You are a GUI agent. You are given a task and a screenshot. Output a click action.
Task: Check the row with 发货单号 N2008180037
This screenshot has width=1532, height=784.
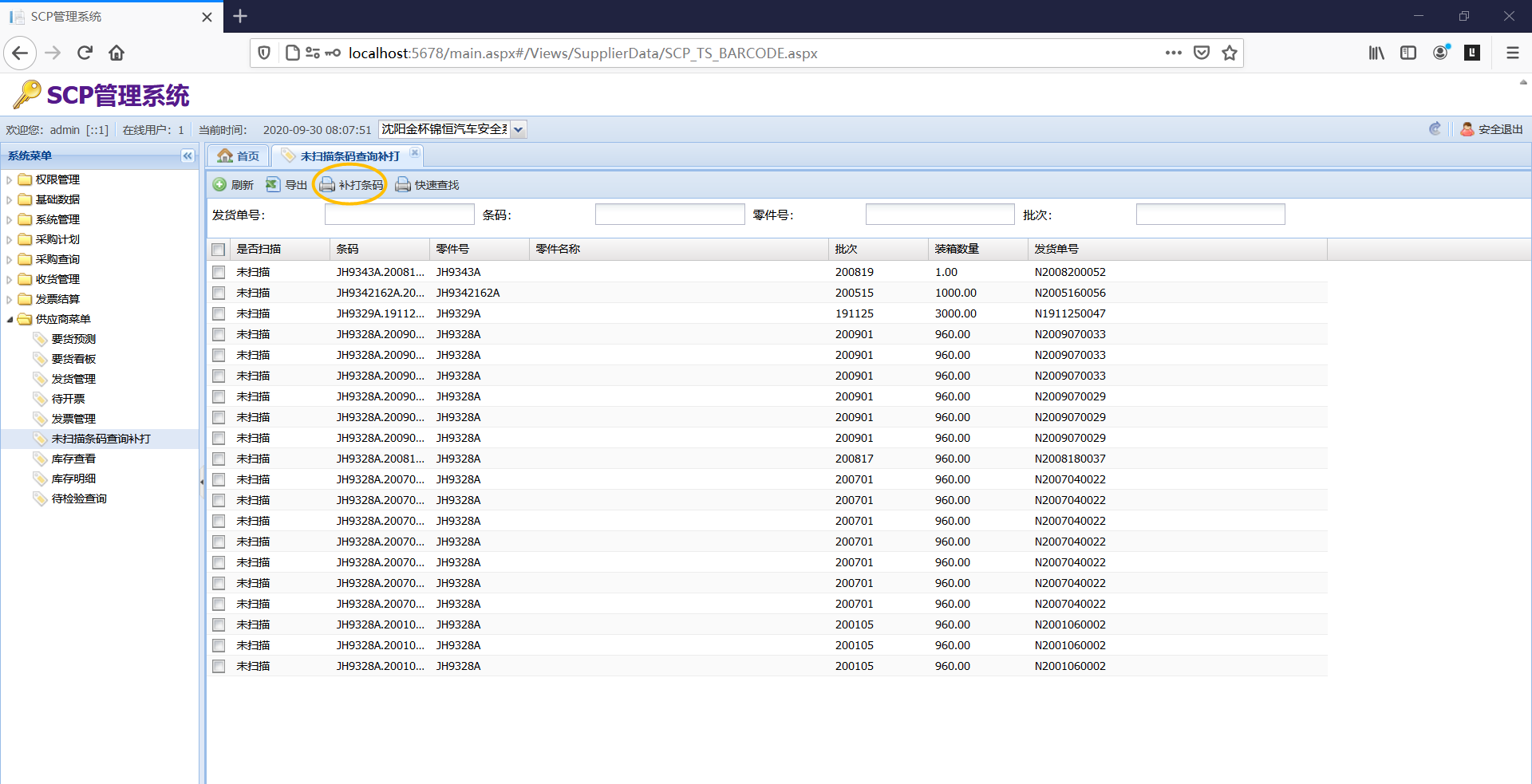tap(219, 459)
